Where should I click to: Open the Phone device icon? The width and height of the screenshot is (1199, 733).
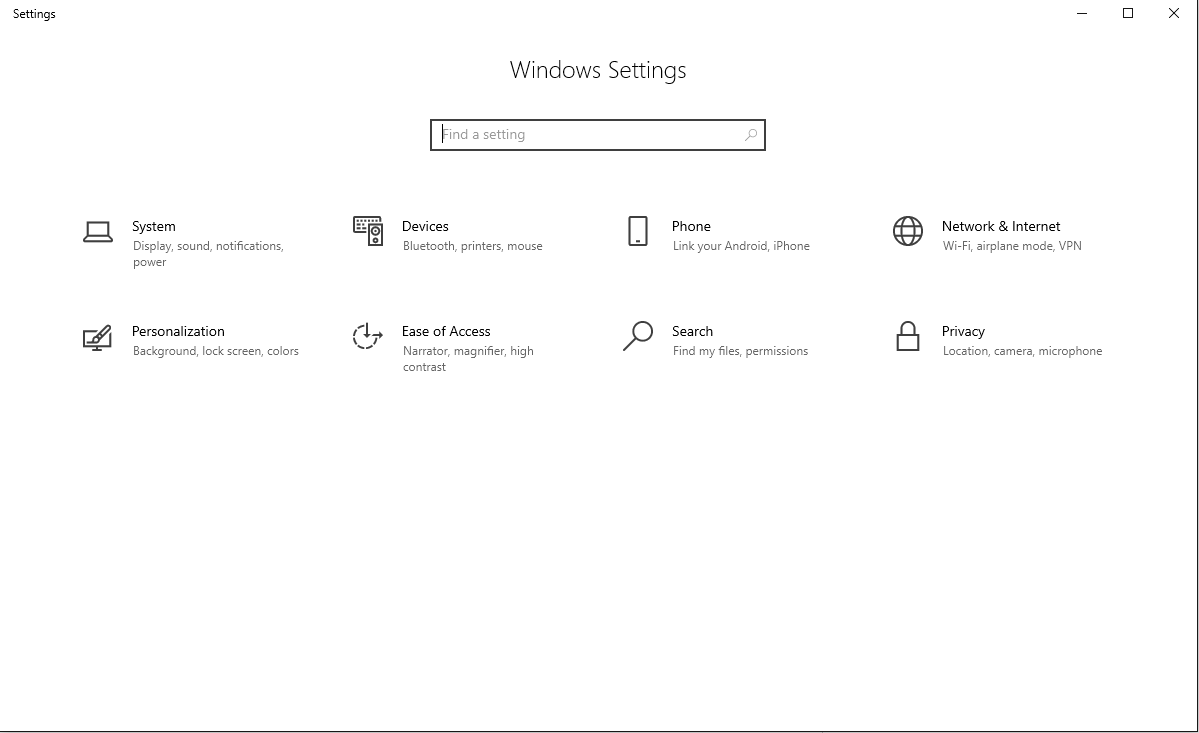click(638, 231)
